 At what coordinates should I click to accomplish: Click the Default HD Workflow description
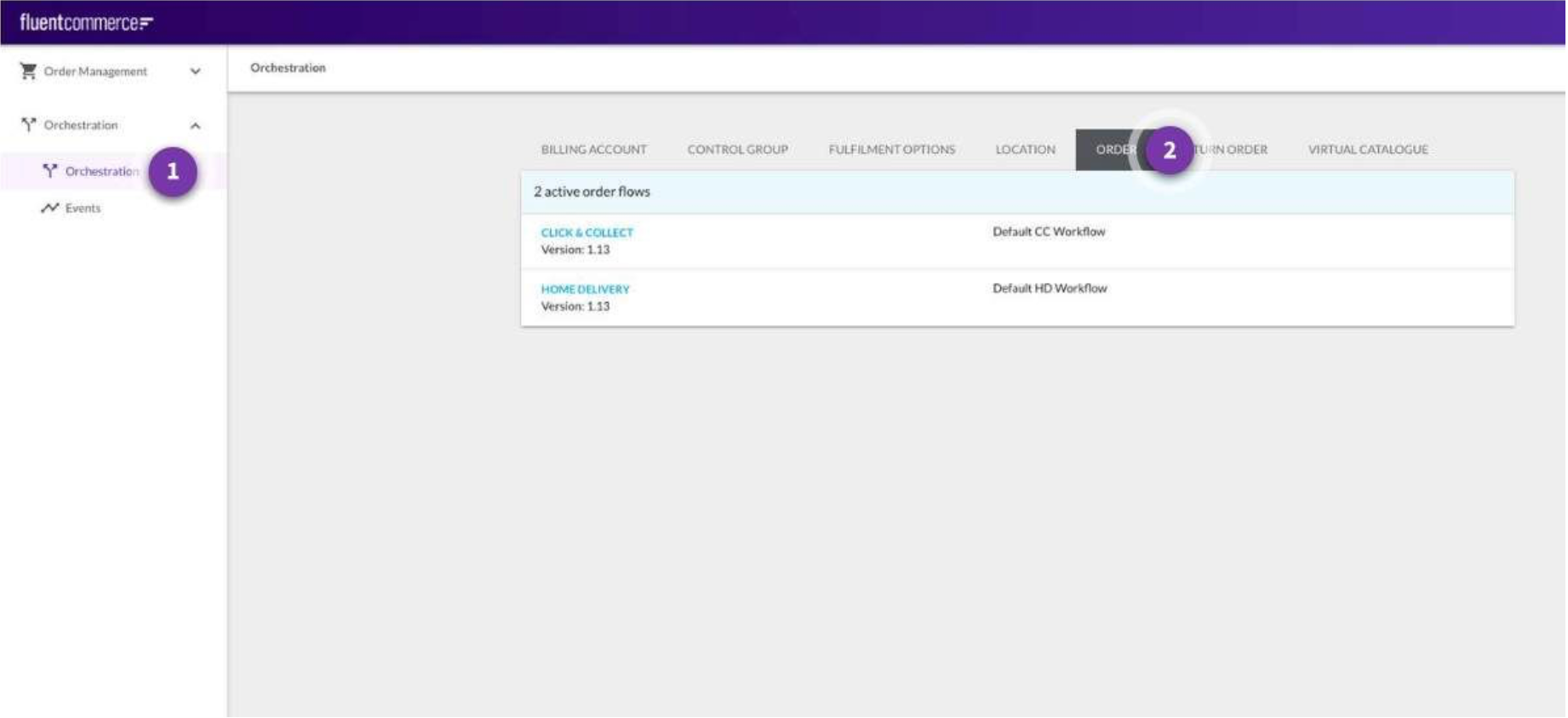[1049, 288]
